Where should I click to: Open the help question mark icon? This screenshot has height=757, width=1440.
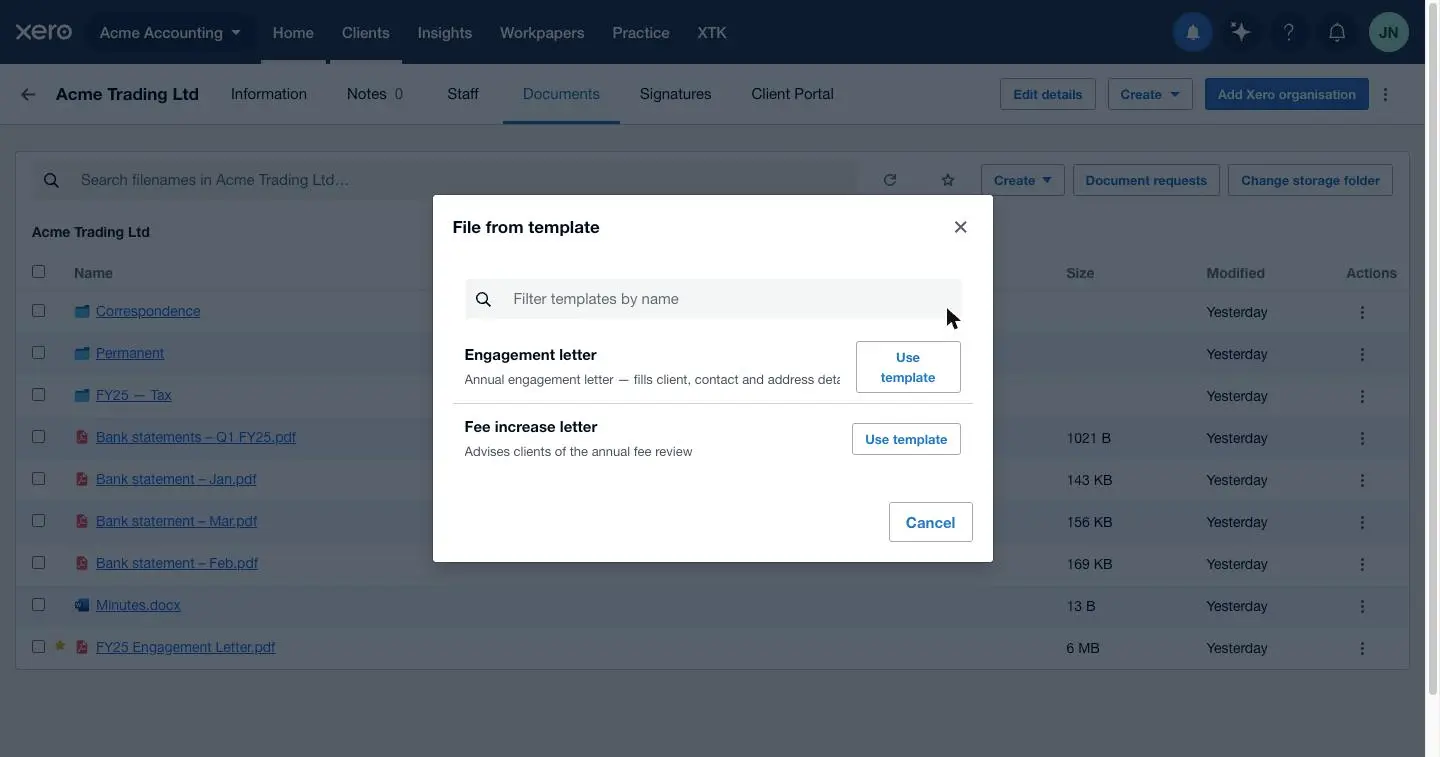coord(1288,33)
